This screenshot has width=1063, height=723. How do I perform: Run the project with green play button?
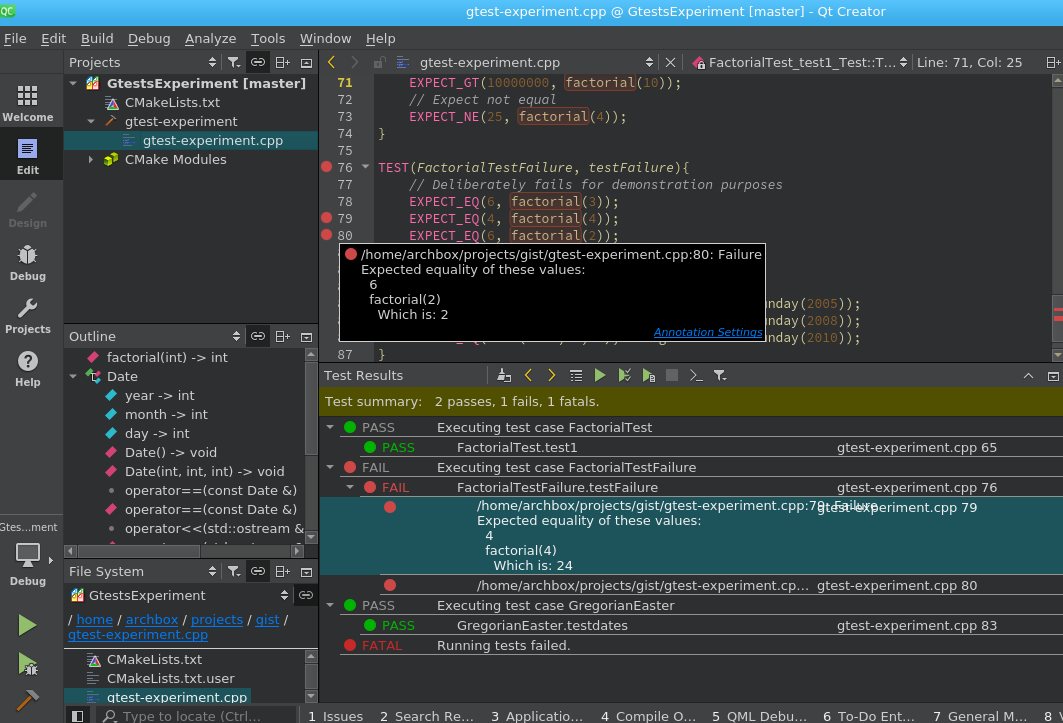pyautogui.click(x=27, y=625)
